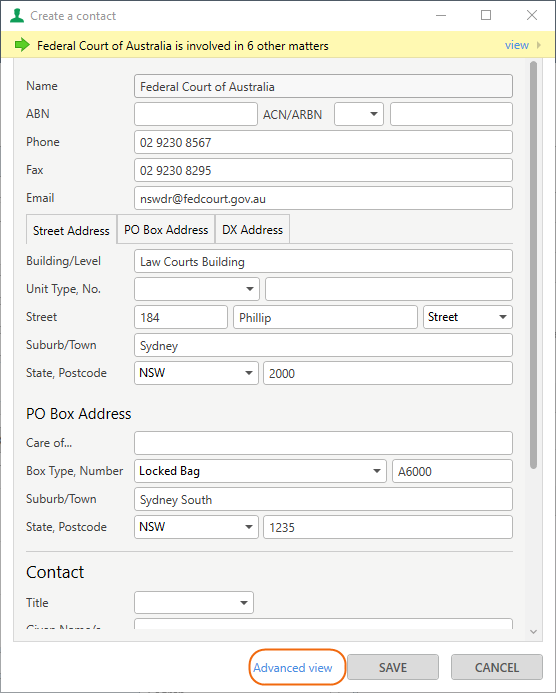Click the 'view' link in yellow banner
The image size is (556, 693).
pyautogui.click(x=517, y=45)
